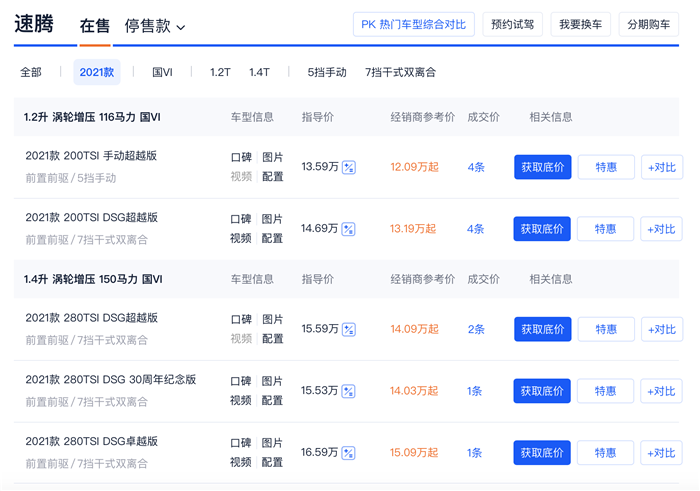The image size is (700, 491).
Task: Click PK 热门车型综合对比 button
Action: click(x=414, y=24)
